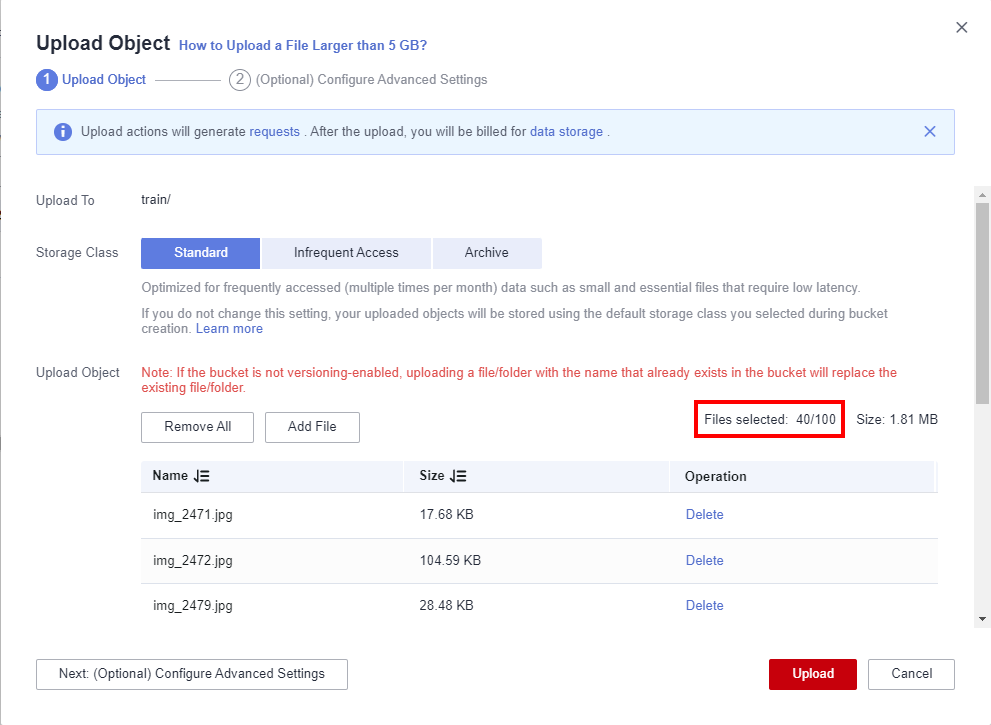Click the step 1 circle indicator

[x=46, y=80]
